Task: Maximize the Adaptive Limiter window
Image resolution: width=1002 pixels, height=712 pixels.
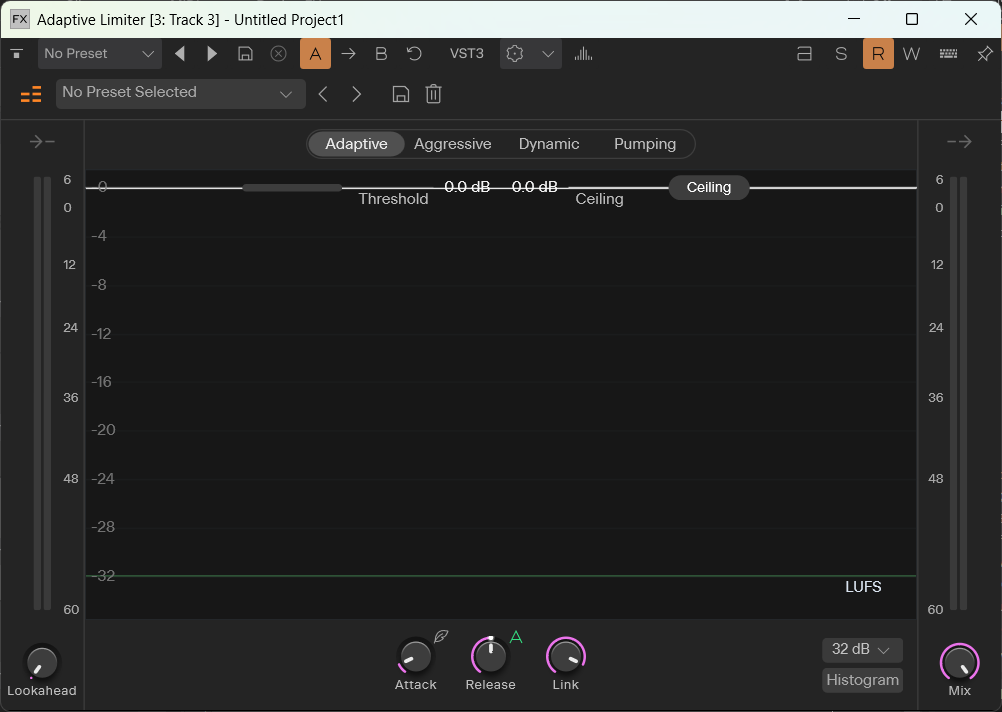Action: click(x=912, y=19)
